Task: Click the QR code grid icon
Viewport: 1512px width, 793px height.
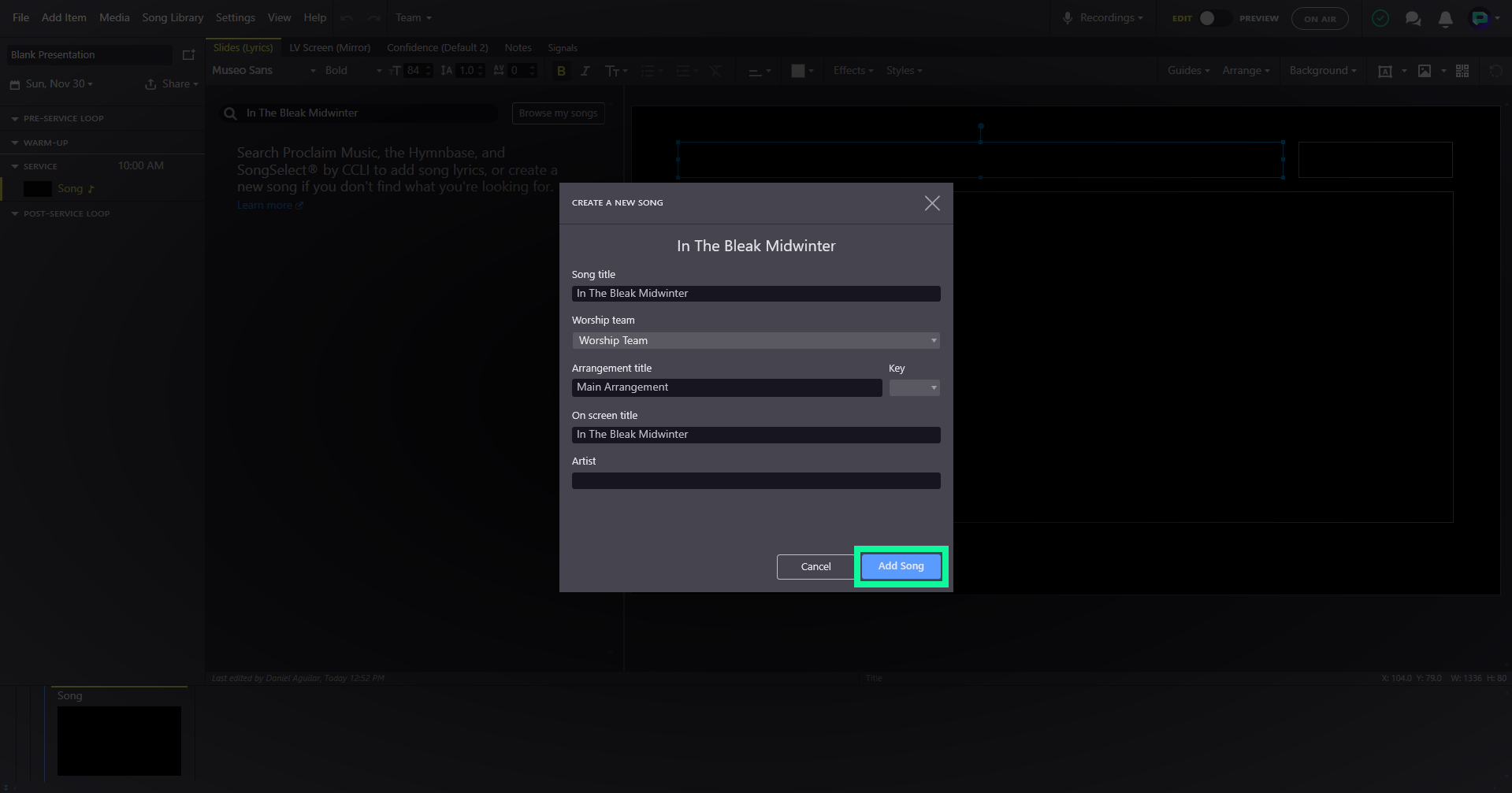Action: point(1462,71)
